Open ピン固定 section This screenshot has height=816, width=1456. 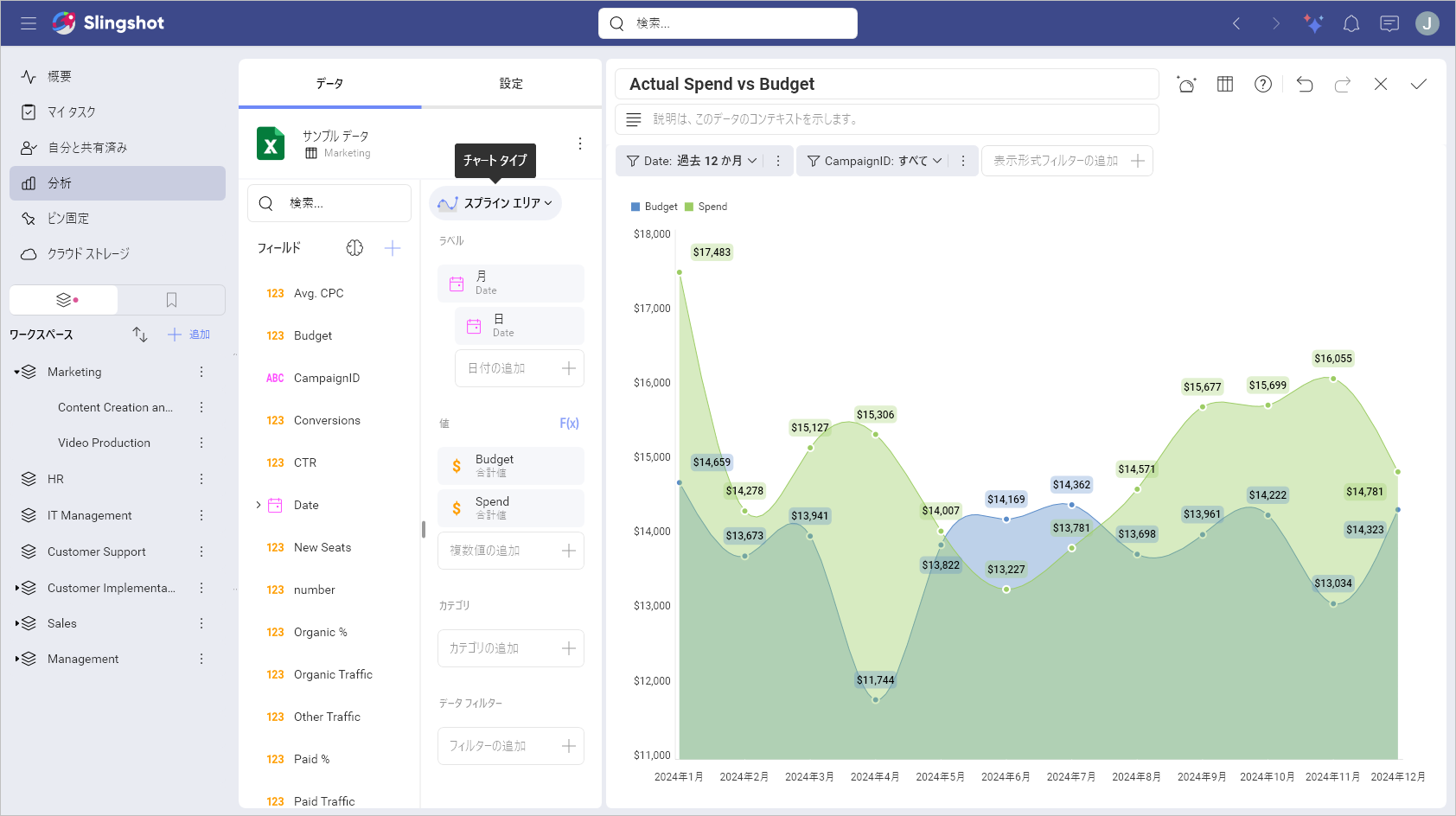tap(118, 218)
